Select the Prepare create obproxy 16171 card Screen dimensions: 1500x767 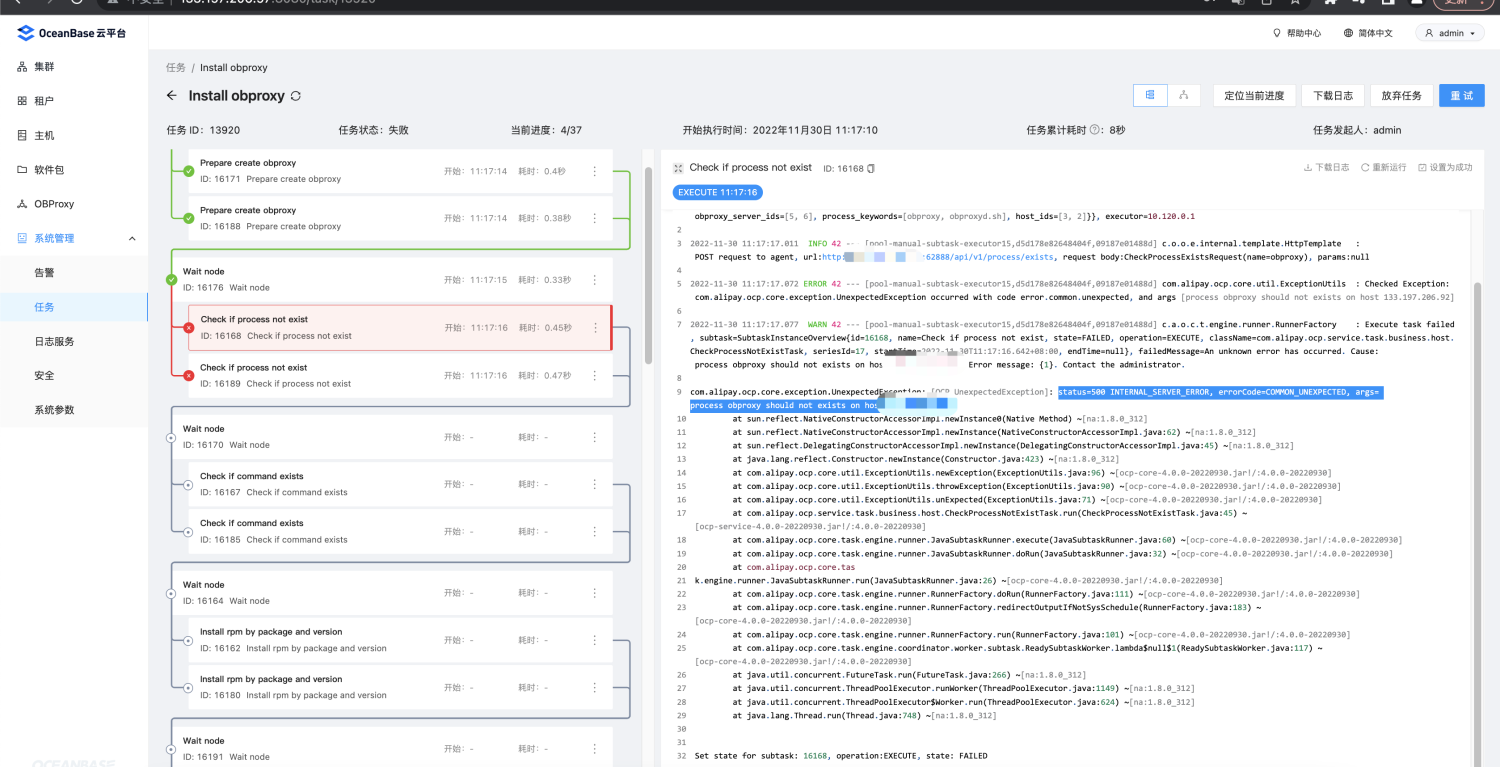click(x=400, y=171)
